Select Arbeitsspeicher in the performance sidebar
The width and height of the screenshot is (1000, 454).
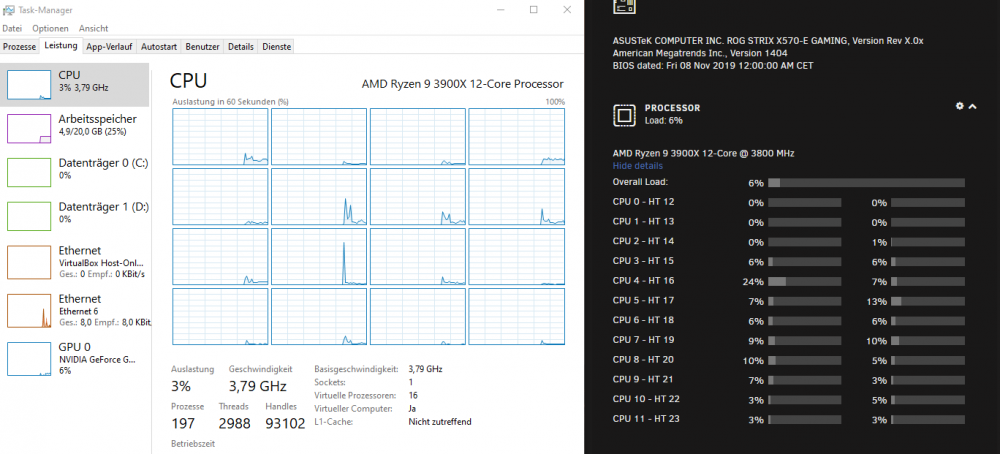[x=75, y=128]
